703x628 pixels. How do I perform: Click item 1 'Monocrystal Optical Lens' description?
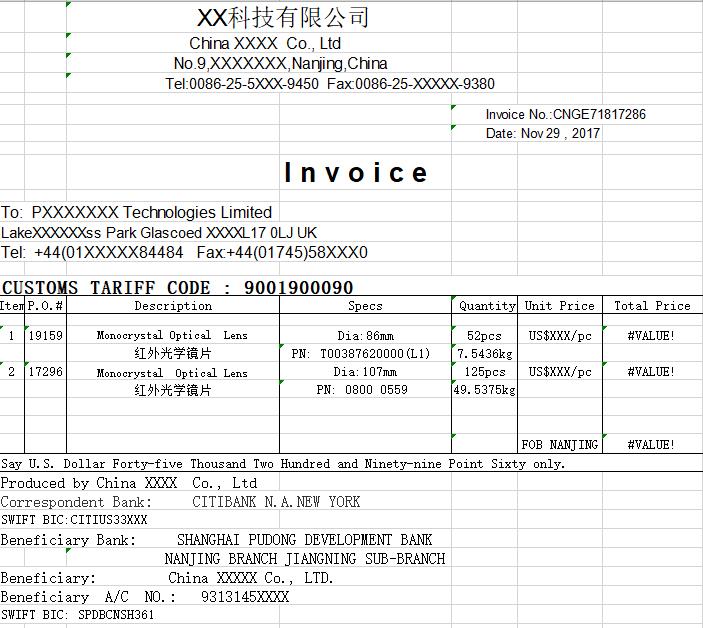(x=172, y=335)
